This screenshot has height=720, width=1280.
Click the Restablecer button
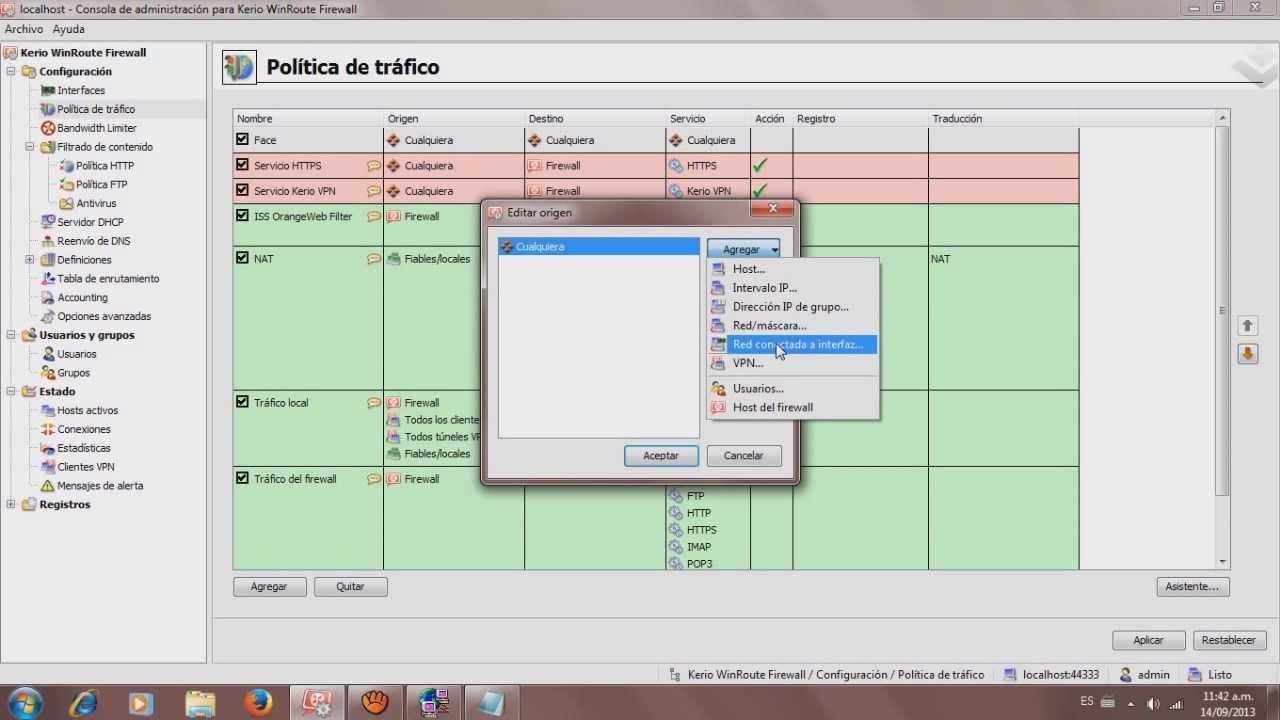pos(1229,640)
